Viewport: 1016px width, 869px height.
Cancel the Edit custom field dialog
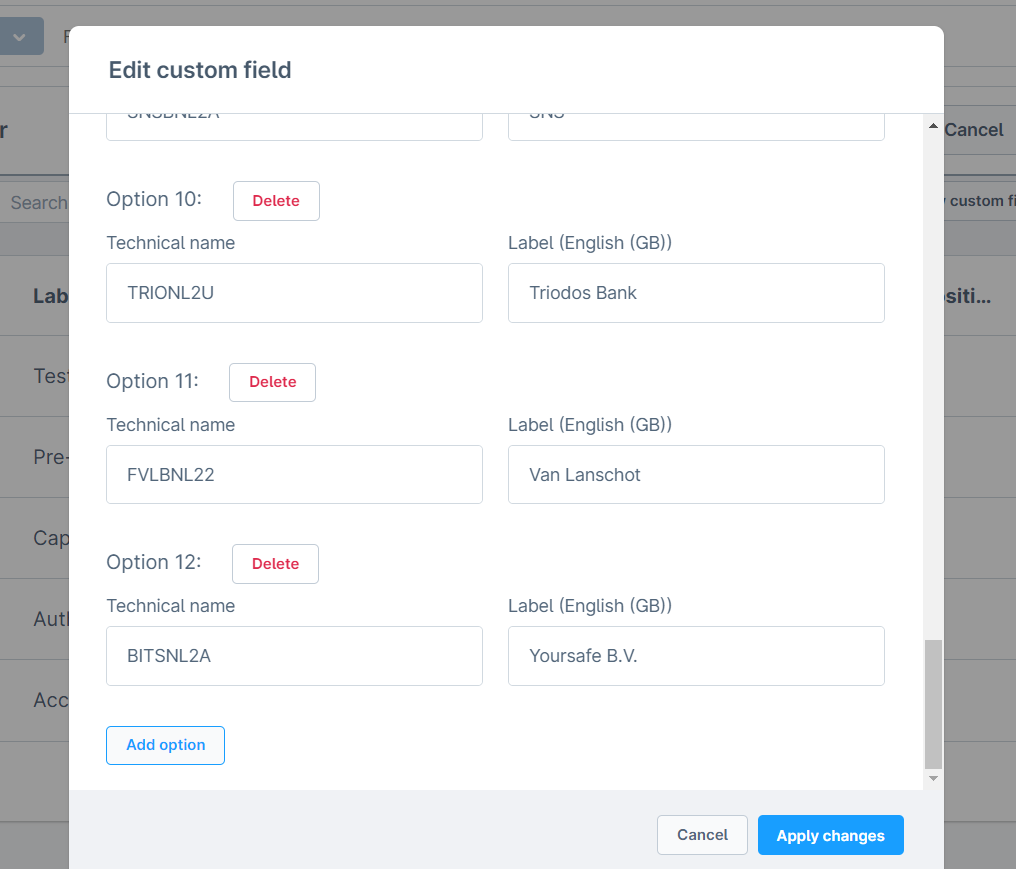tap(702, 835)
